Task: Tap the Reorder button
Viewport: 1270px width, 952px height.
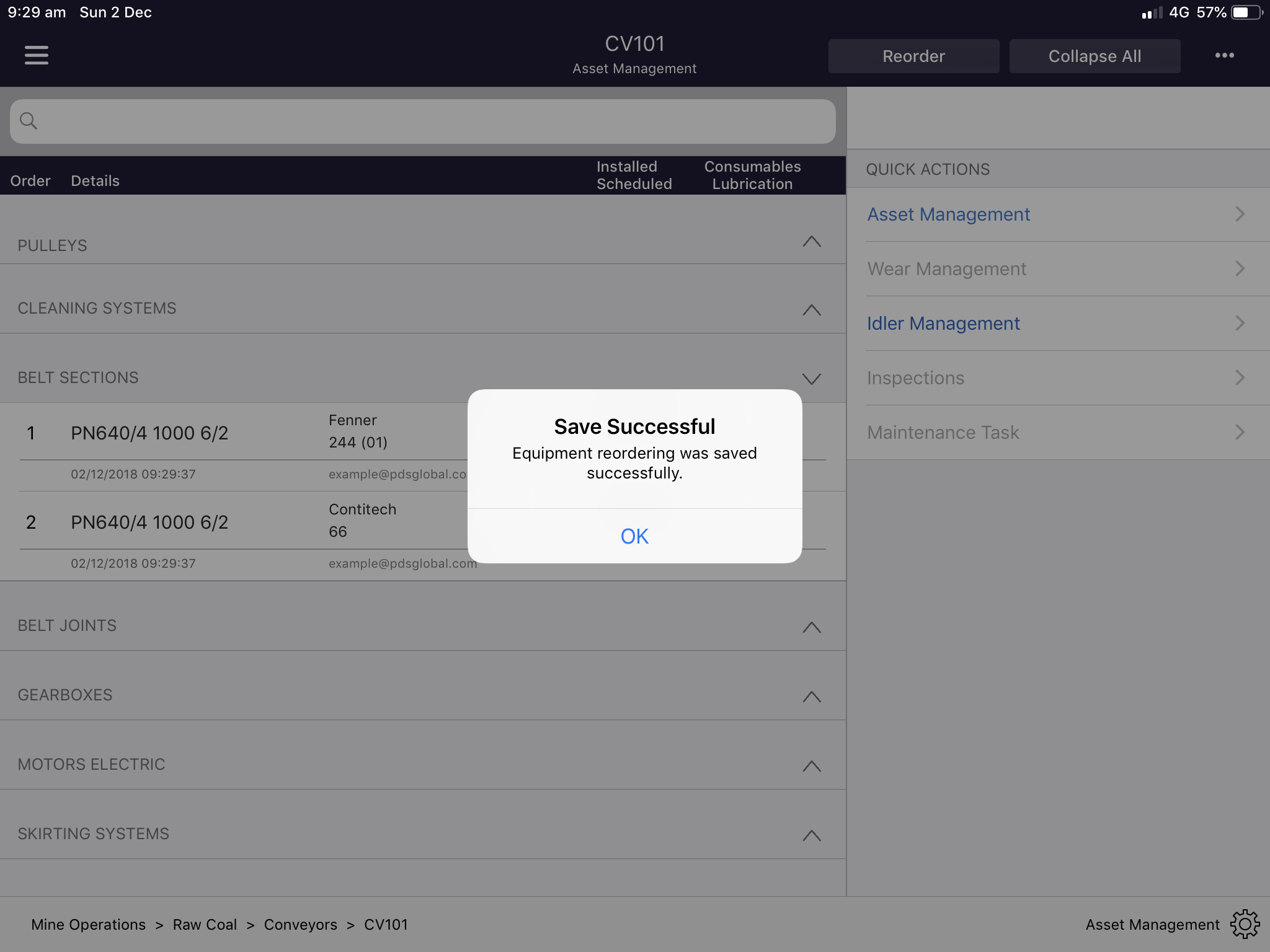Action: pyautogui.click(x=913, y=56)
